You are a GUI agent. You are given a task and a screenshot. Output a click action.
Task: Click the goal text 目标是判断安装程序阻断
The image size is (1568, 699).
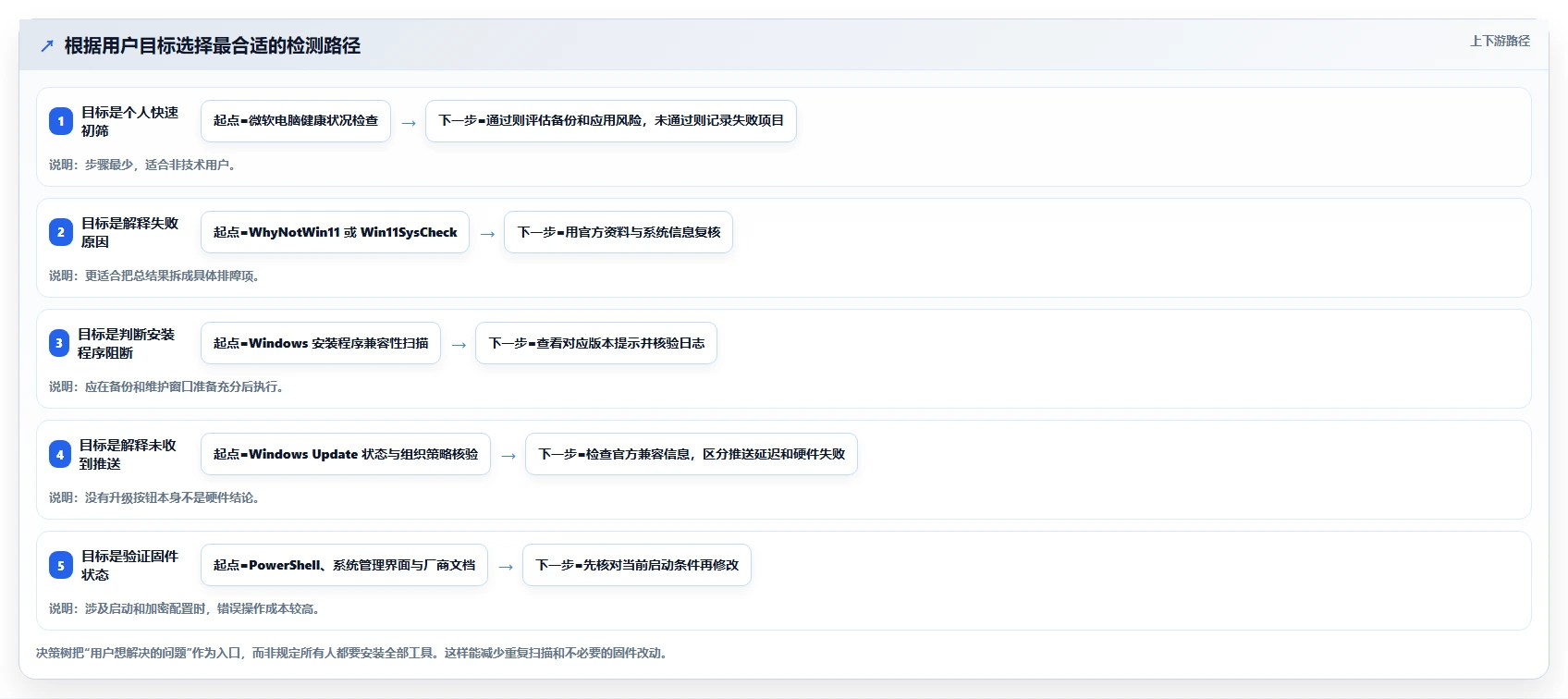coord(127,343)
